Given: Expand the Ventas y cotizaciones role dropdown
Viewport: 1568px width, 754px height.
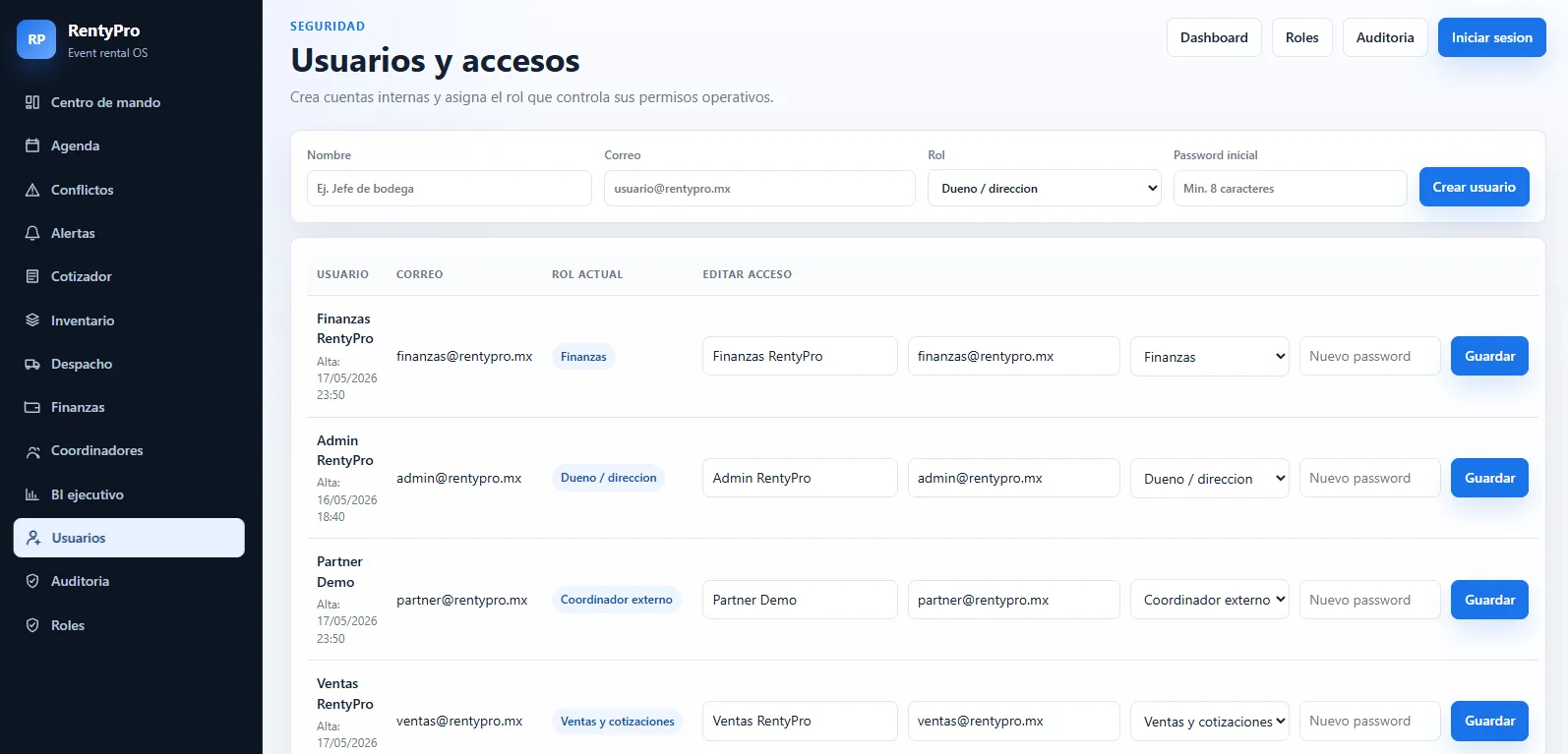Looking at the screenshot, I should (x=1210, y=721).
